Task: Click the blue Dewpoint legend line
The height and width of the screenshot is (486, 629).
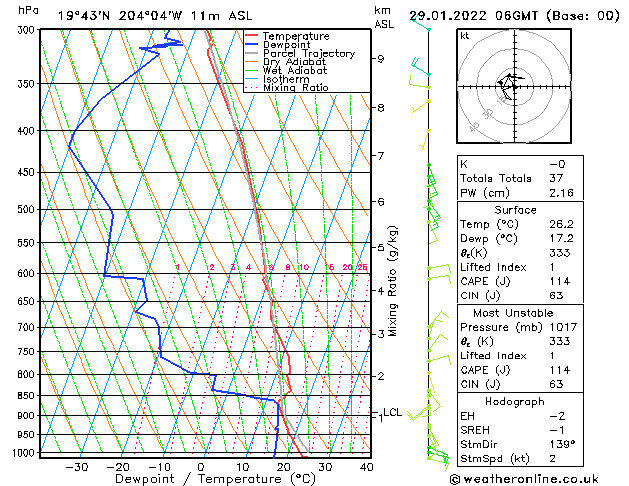Action: [x=252, y=45]
